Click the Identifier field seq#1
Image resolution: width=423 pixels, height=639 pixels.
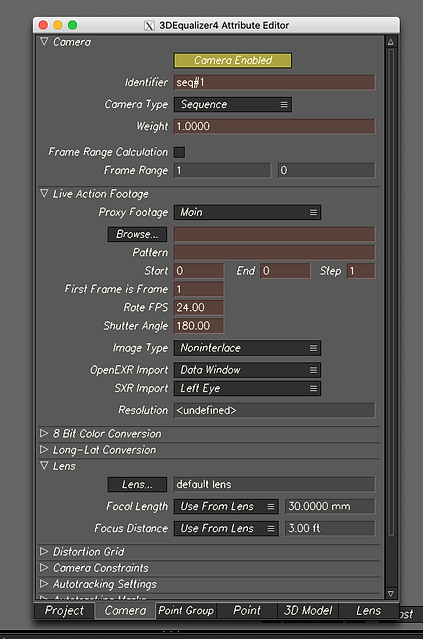(274, 82)
